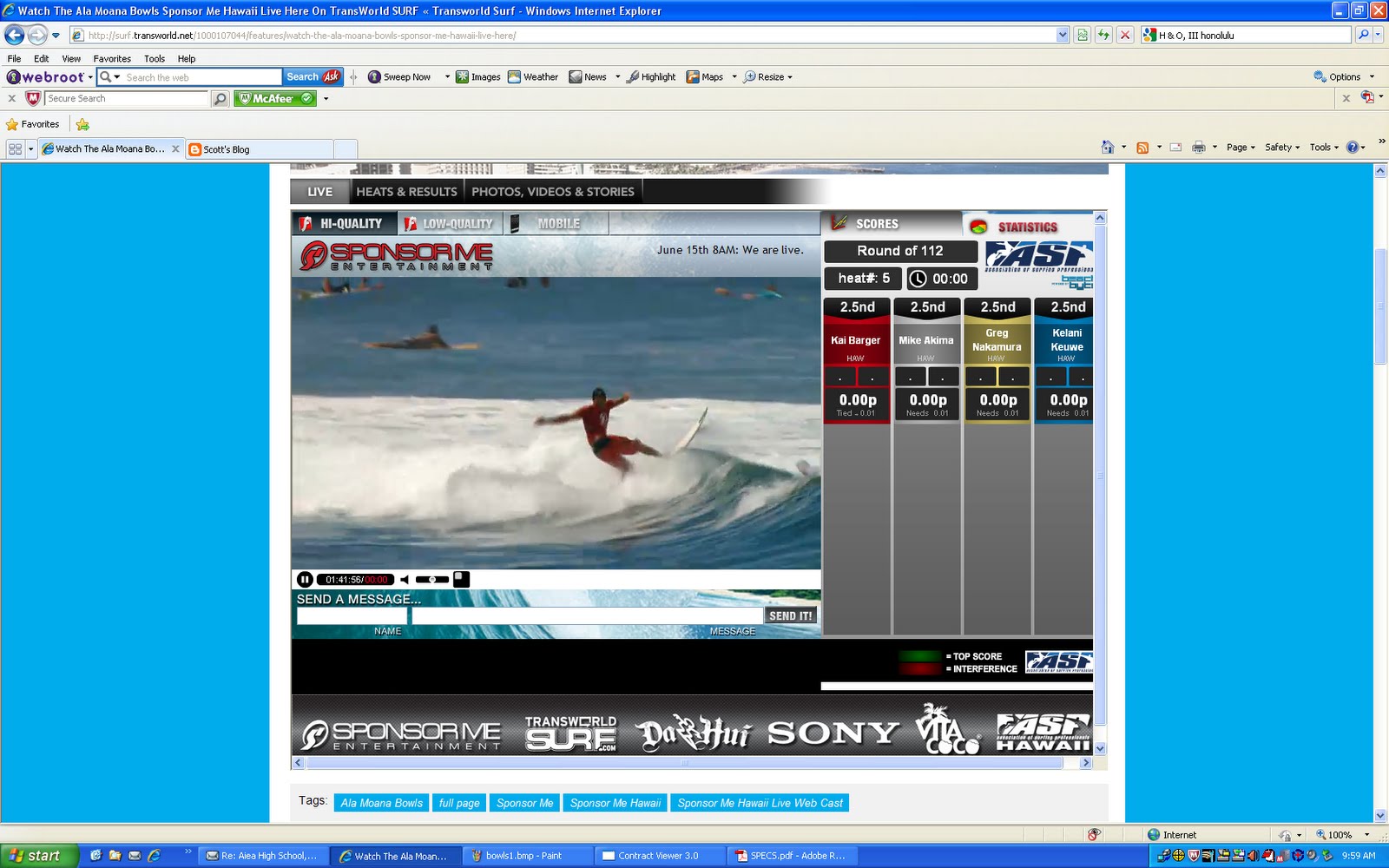Toggle the Highlight tool in the toolbar
Screen dimensions: 1389x868
651,76
